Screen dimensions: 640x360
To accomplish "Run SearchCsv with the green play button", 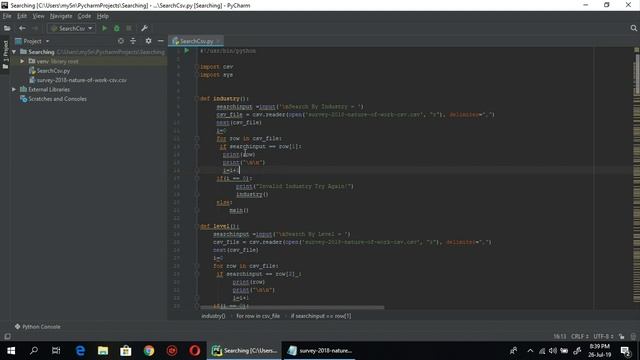I will 104,28.
